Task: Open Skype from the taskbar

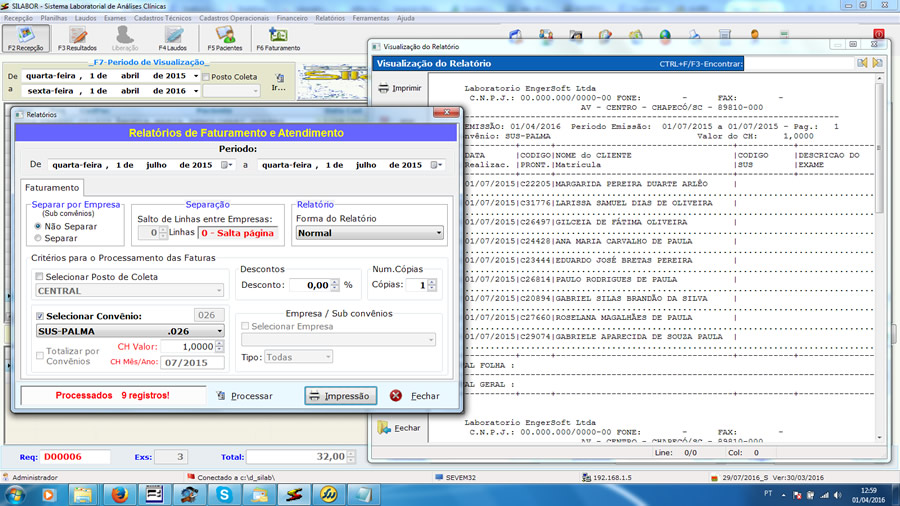Action: (x=223, y=494)
